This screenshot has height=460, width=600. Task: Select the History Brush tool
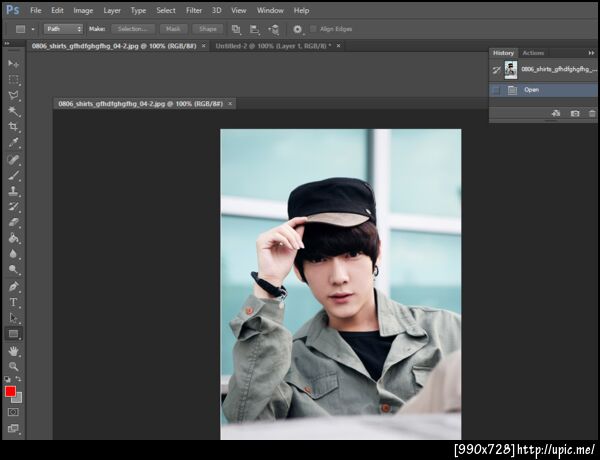[13, 207]
